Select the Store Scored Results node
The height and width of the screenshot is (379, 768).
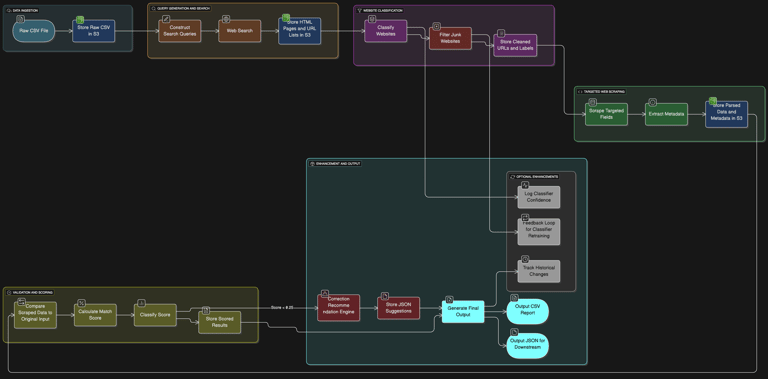(219, 322)
